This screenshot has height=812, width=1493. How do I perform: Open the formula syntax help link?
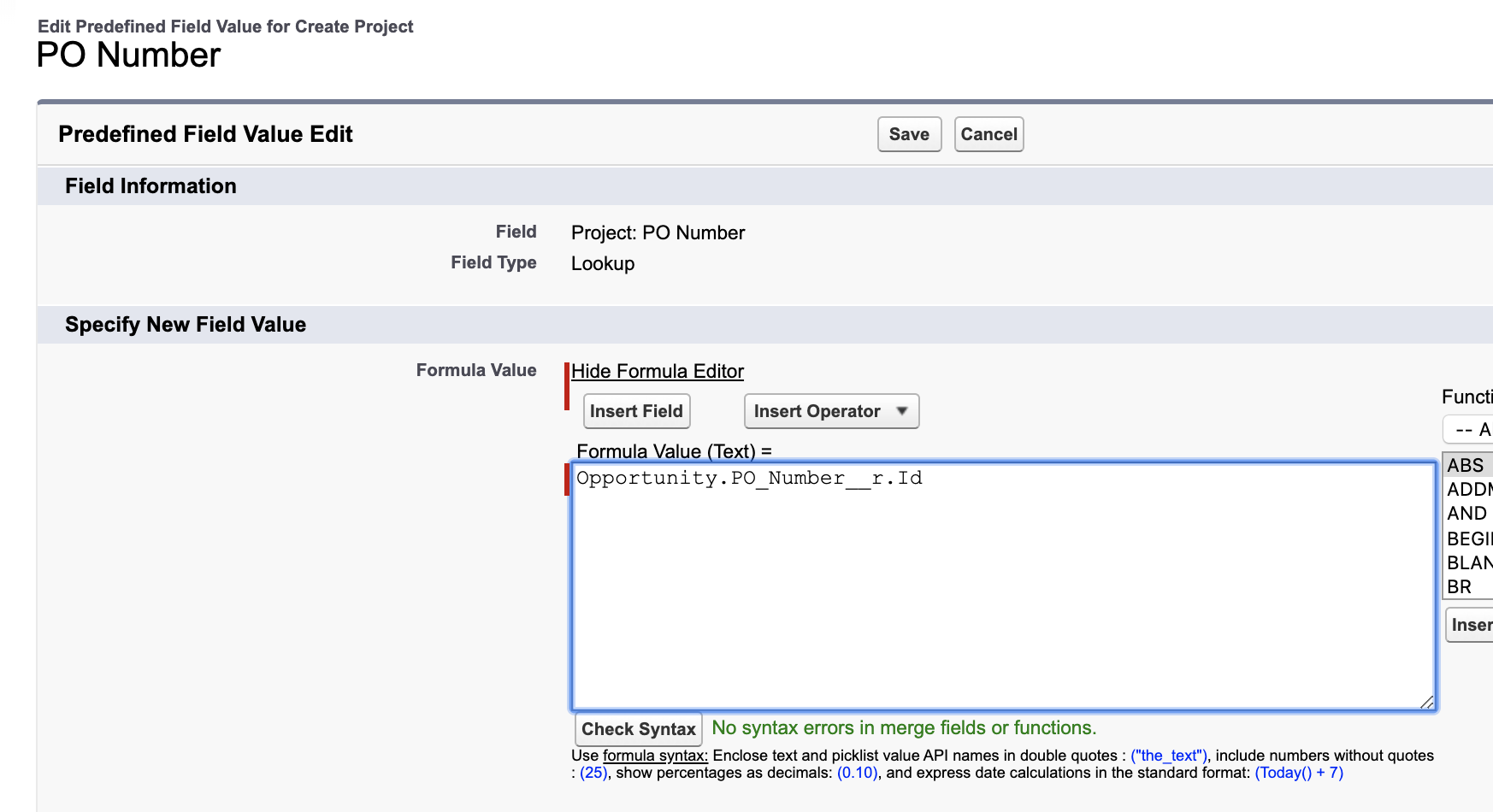pyautogui.click(x=655, y=756)
